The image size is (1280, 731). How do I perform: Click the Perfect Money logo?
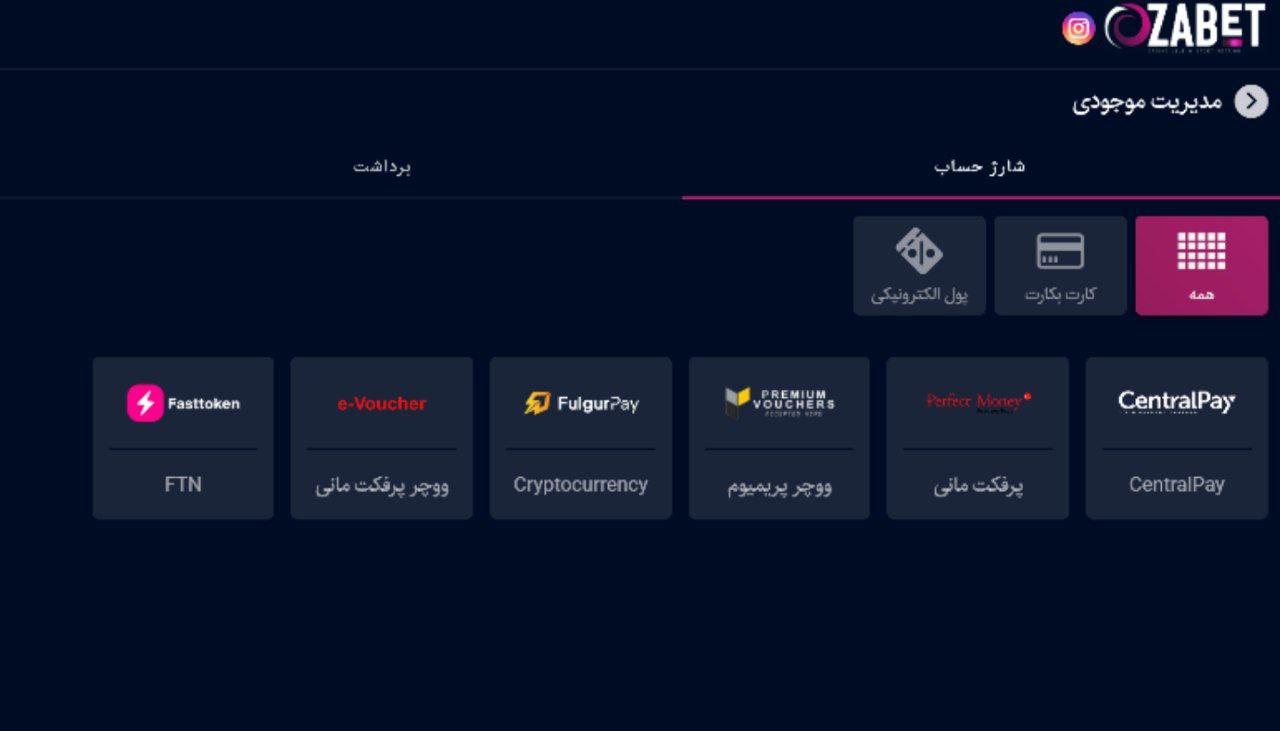click(x=975, y=402)
